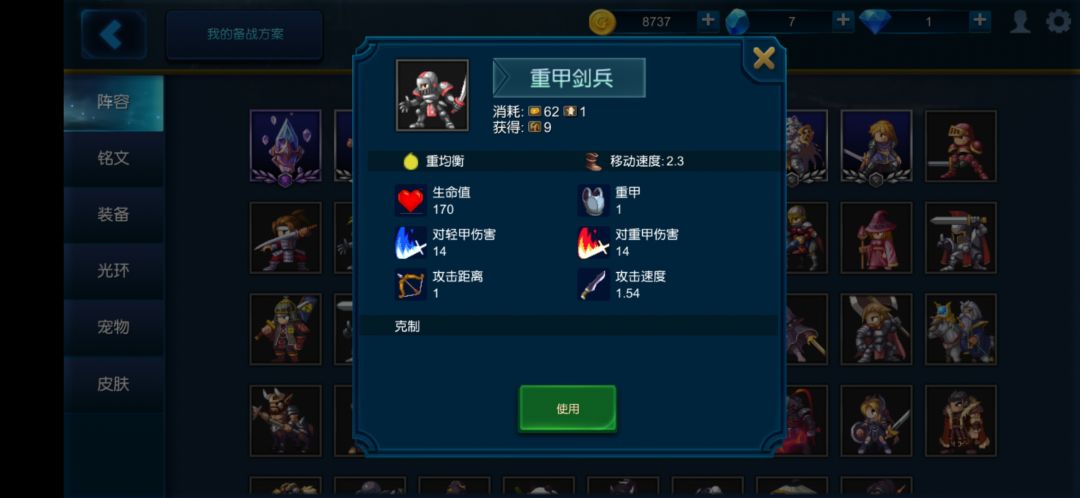Add gold coins with plus button
1080x498 pixels.
coord(707,21)
